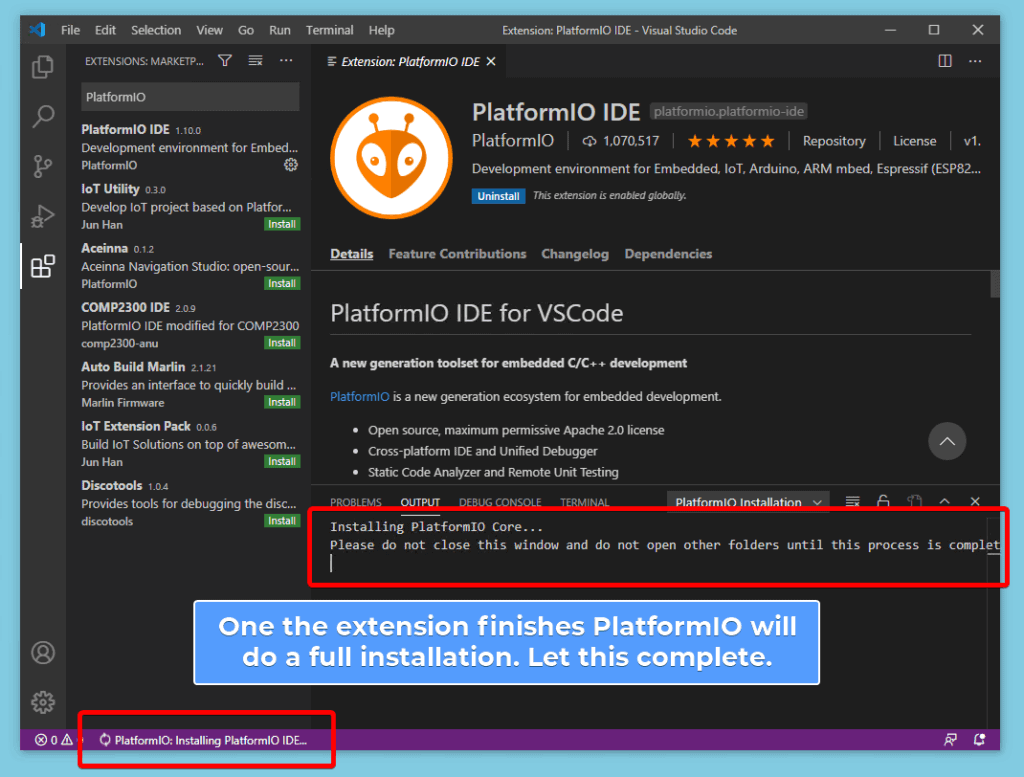Install the Auto Build Marlin extension
This screenshot has width=1024, height=777.
(x=282, y=402)
